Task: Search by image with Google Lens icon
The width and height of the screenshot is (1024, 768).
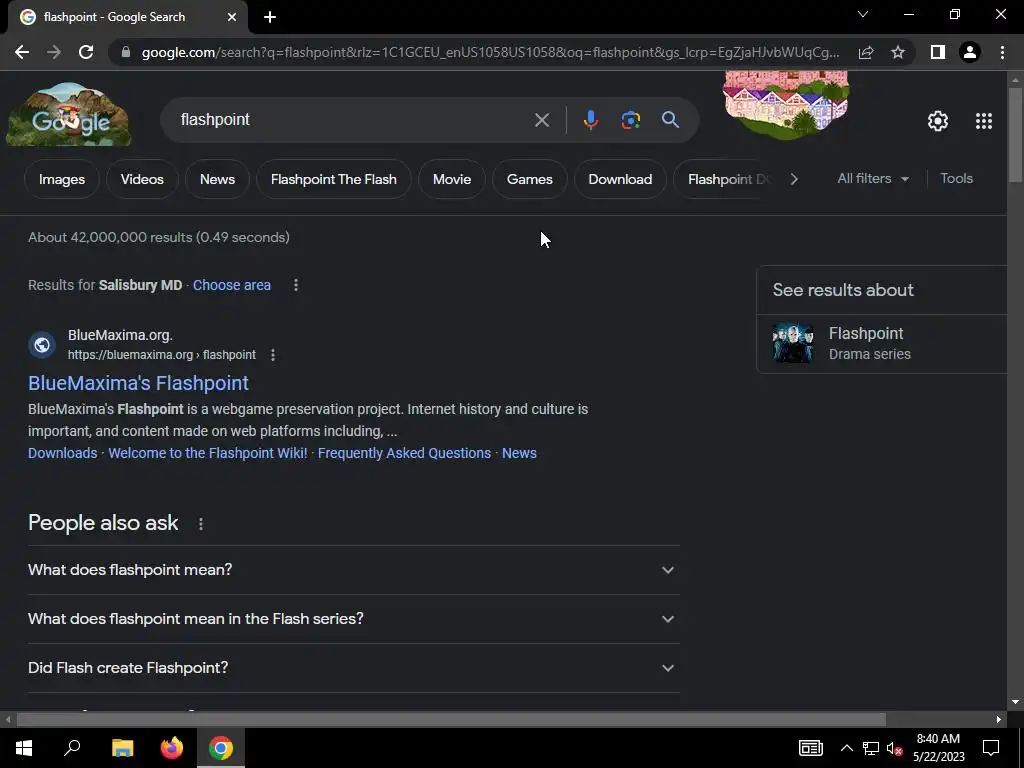Action: [x=630, y=120]
